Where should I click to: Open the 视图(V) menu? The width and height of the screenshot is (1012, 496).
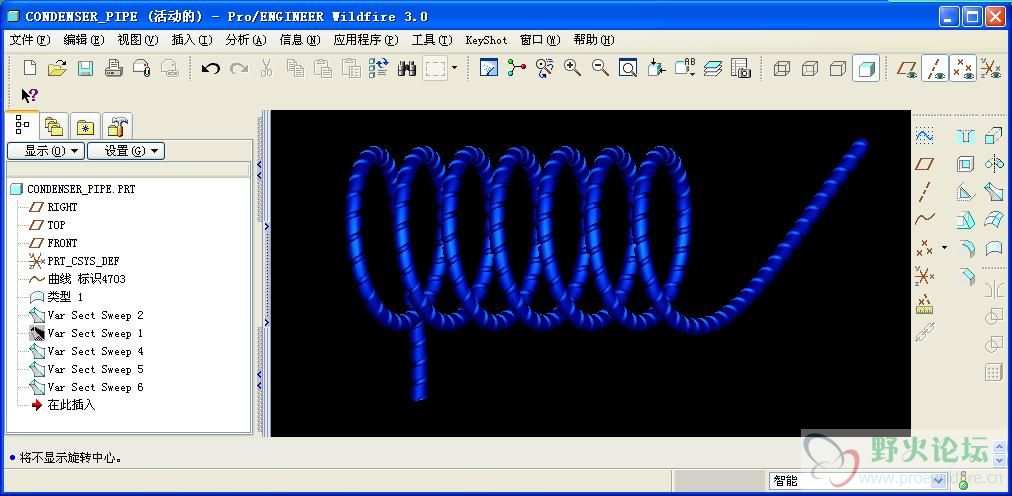click(x=137, y=40)
